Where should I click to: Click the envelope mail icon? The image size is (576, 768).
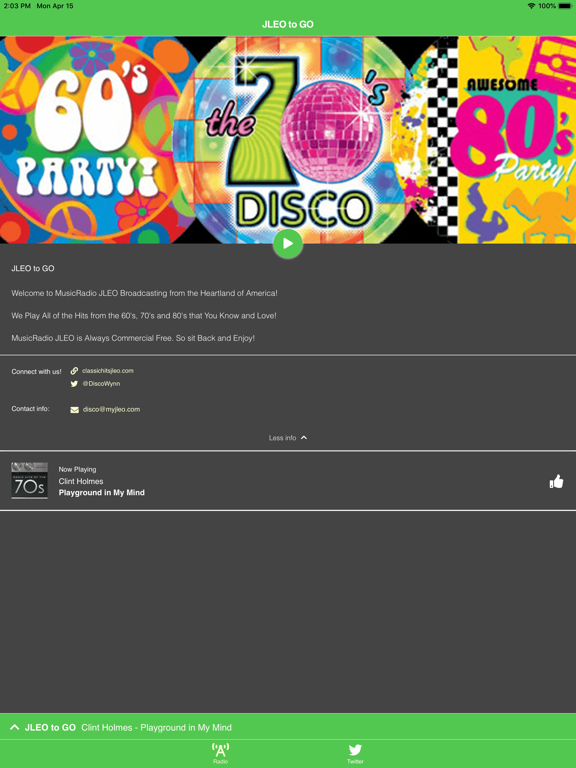(x=74, y=409)
